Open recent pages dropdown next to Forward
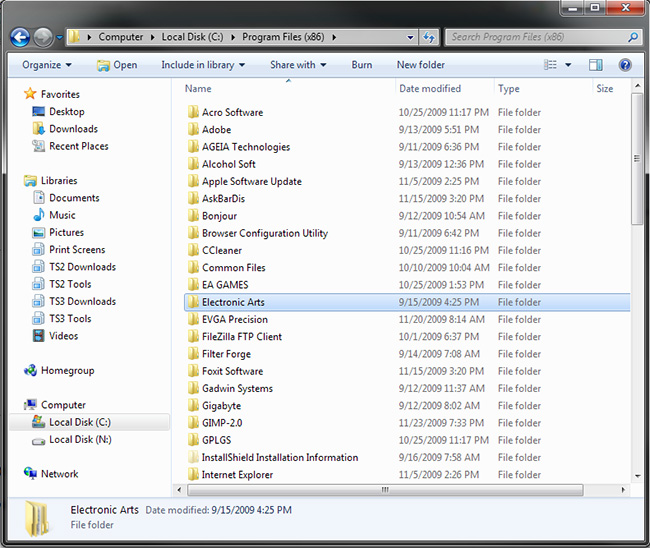Screen dimensions: 650x548 pyautogui.click(x=59, y=37)
